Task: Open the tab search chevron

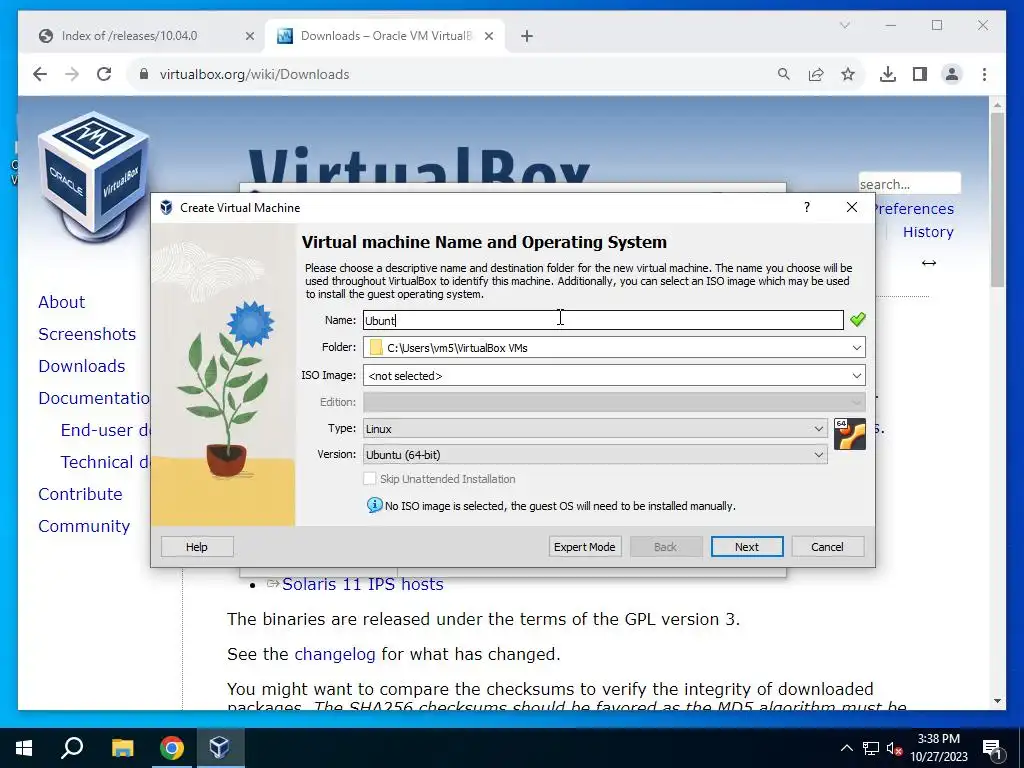Action: coord(844,25)
